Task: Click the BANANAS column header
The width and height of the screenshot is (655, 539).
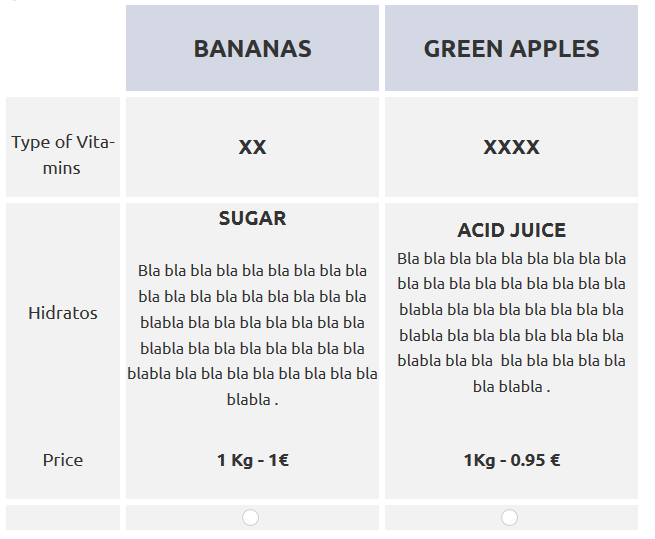Action: point(252,49)
